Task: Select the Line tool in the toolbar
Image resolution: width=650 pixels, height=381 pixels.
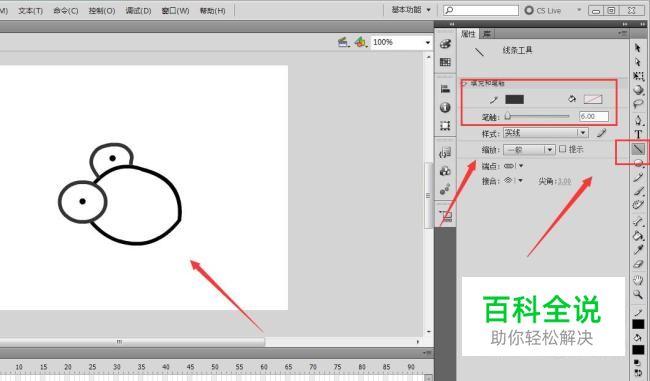Action: click(638, 148)
